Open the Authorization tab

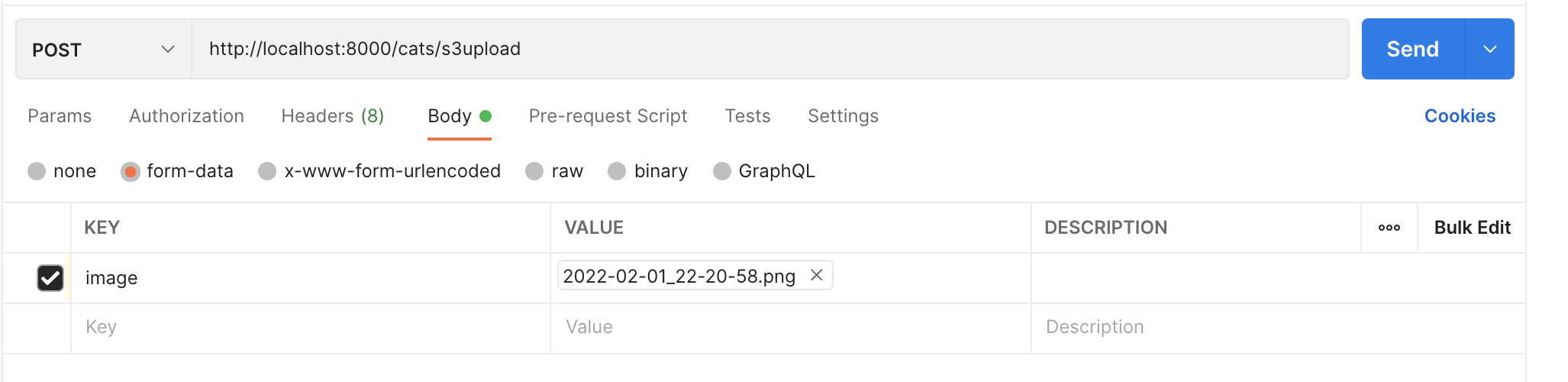tap(186, 116)
